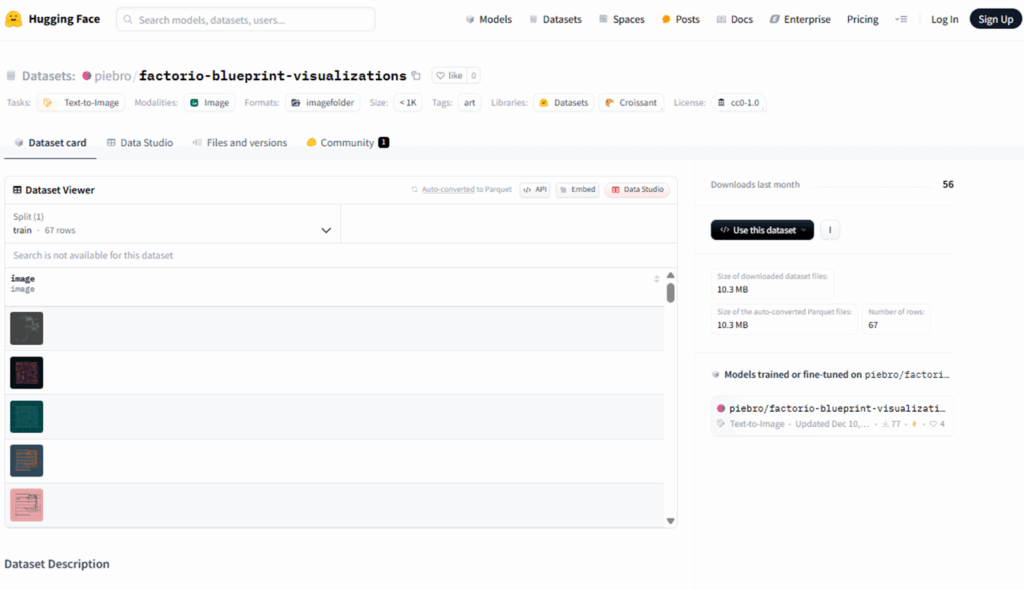
Task: Select the Datasets library tag
Action: point(564,103)
